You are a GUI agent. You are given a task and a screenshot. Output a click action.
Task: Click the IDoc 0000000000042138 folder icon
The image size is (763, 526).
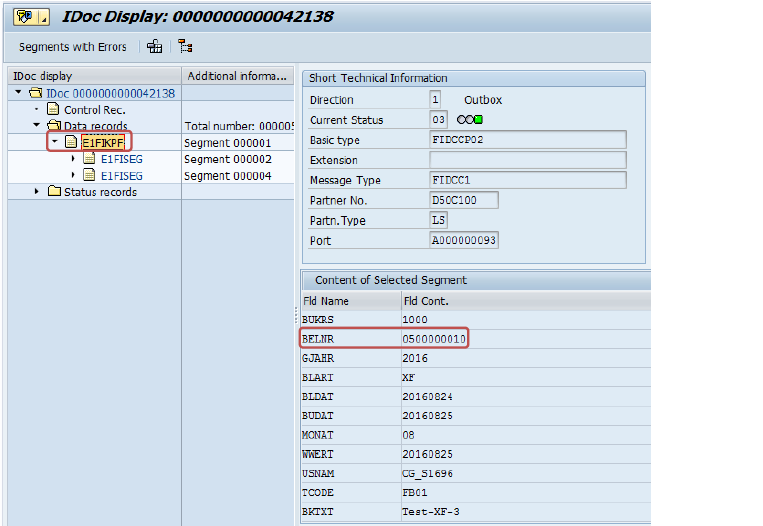pos(36,93)
